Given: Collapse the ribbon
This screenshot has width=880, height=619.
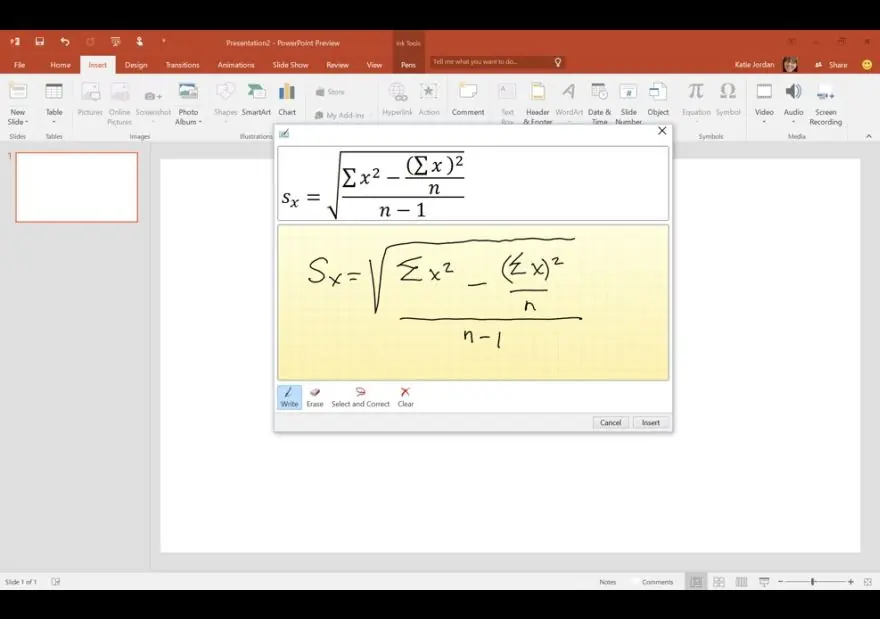Looking at the screenshot, I should click(868, 136).
